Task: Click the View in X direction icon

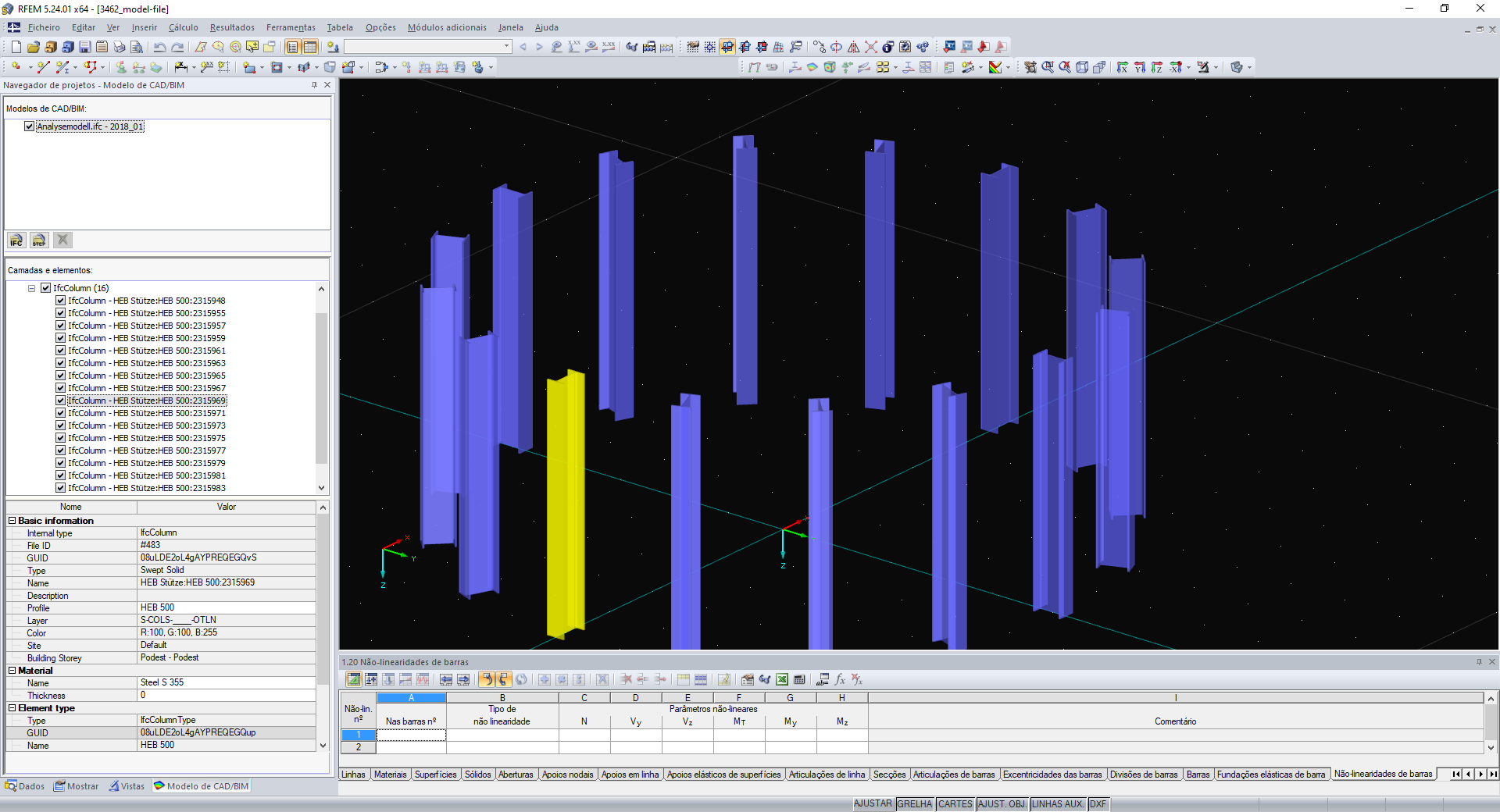Action: pyautogui.click(x=1123, y=67)
